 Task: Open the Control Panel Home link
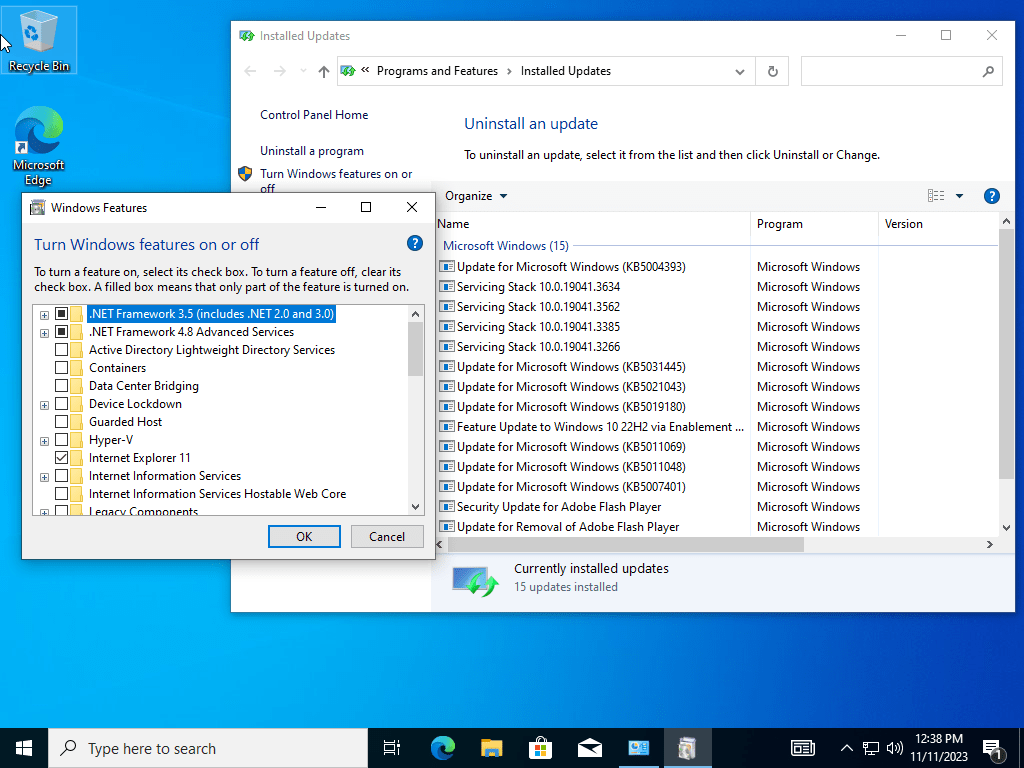pos(314,115)
